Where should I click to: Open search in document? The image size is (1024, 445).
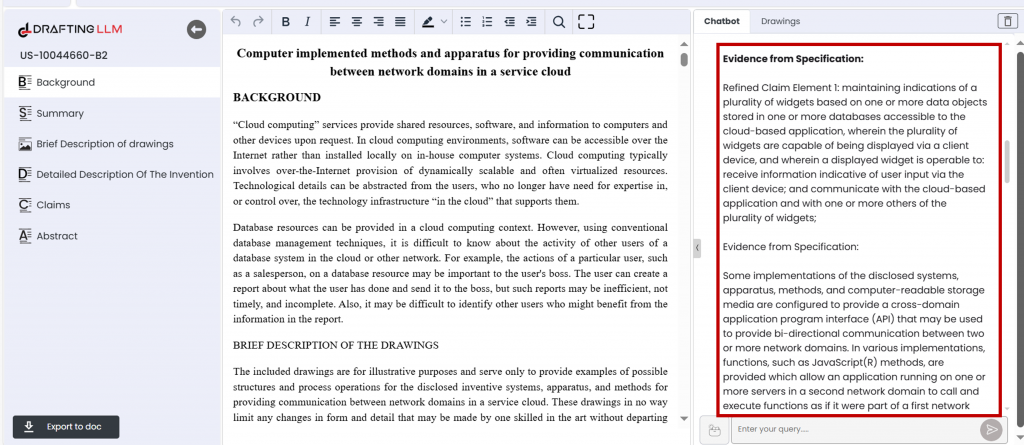pos(558,22)
